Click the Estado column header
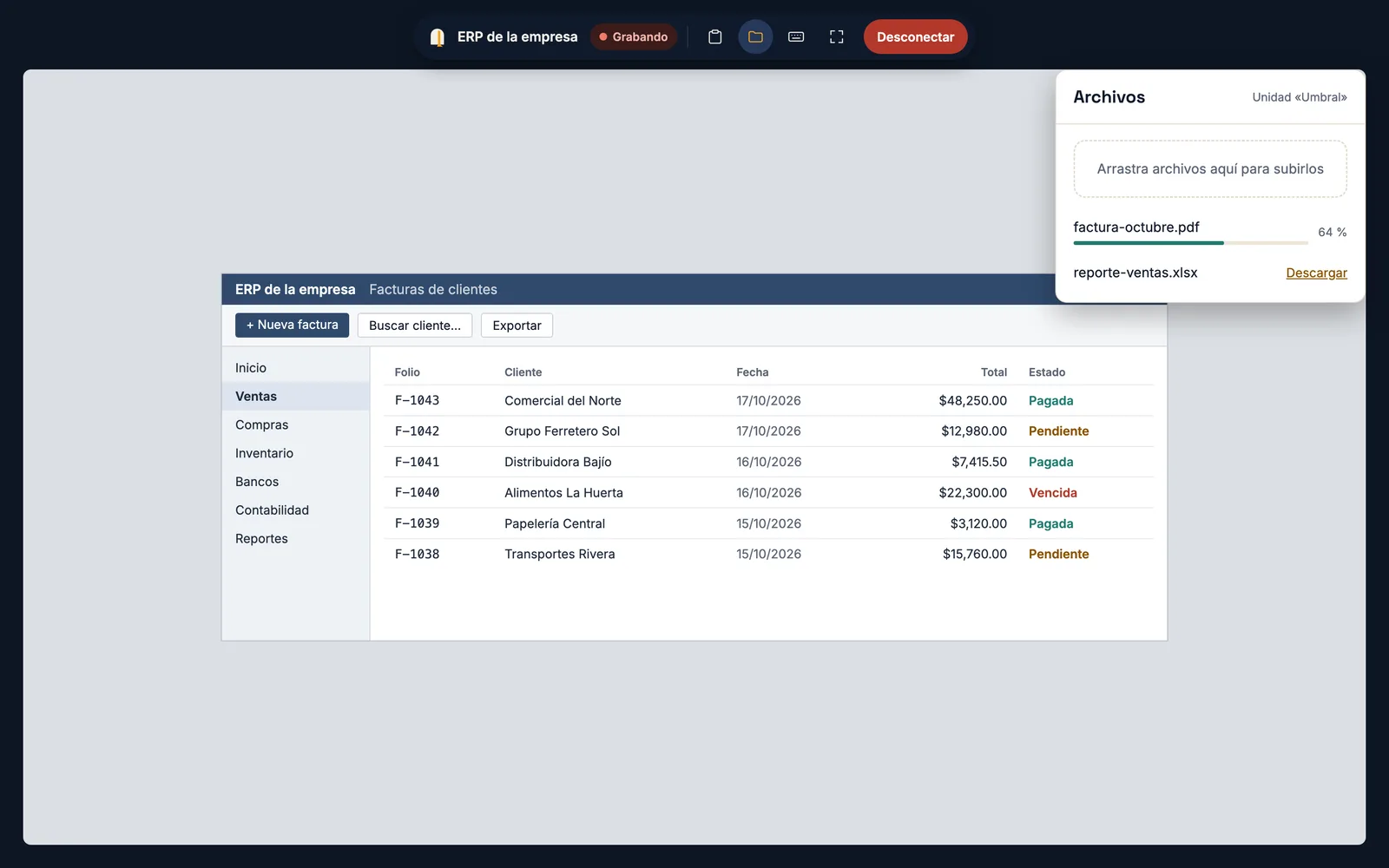The height and width of the screenshot is (868, 1389). pos(1047,372)
